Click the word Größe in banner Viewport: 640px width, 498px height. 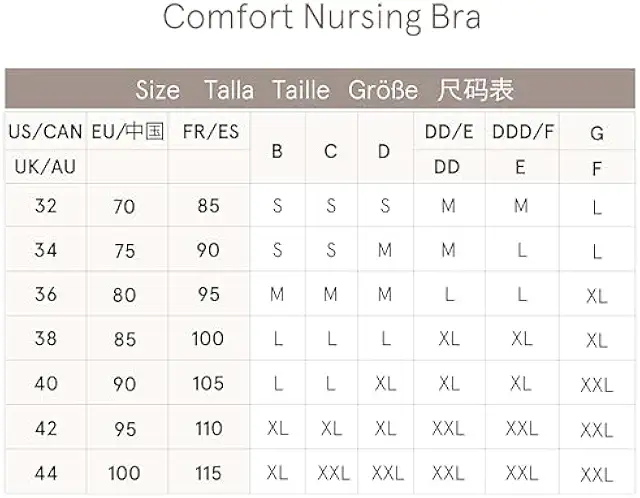click(383, 90)
